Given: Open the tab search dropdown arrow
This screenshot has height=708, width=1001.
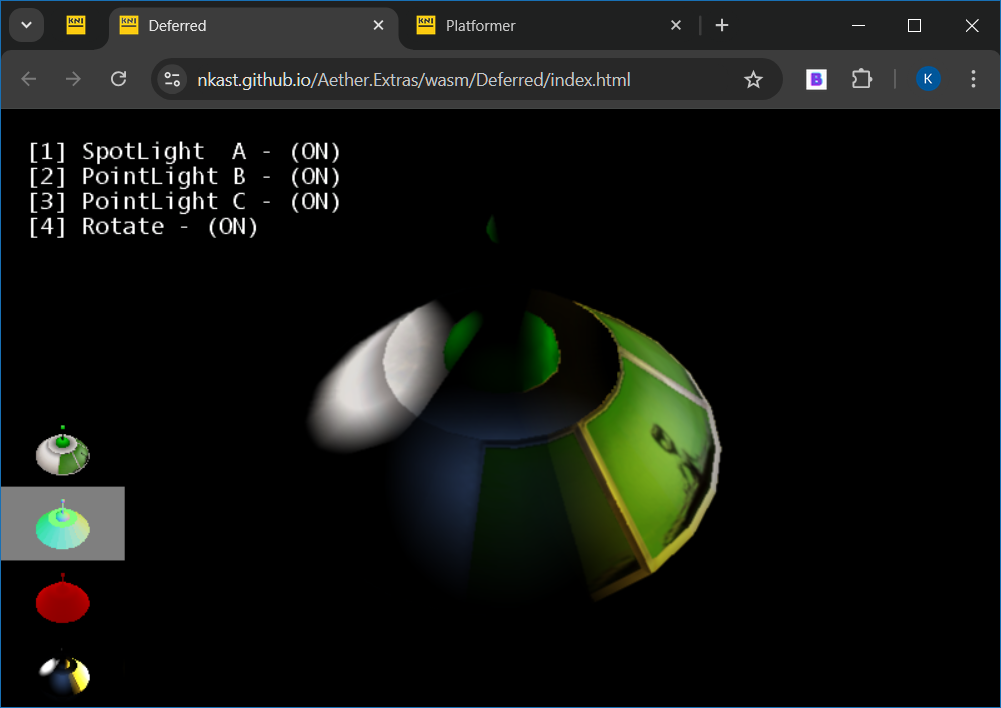Looking at the screenshot, I should click(x=26, y=26).
